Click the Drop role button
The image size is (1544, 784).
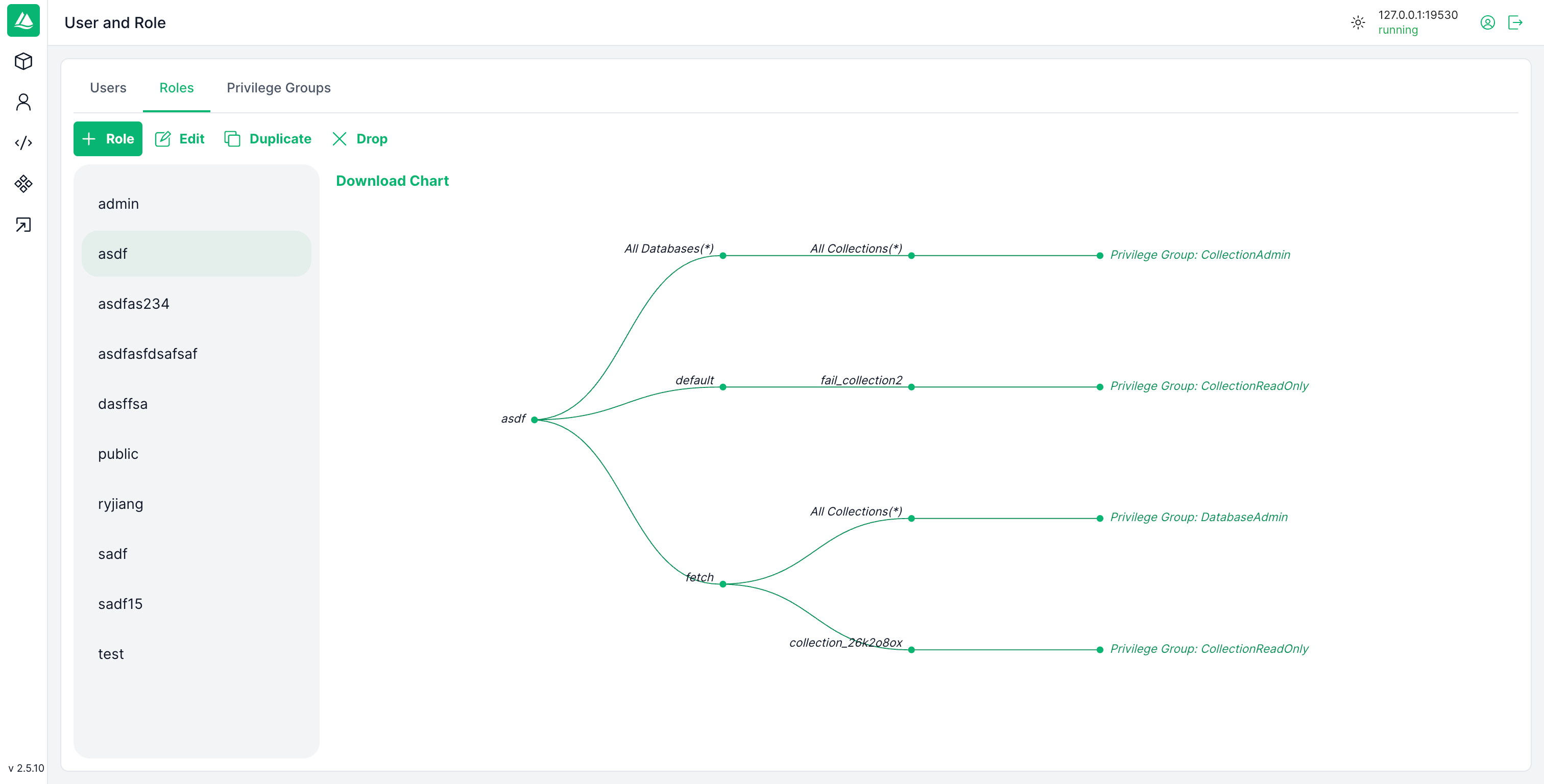[359, 138]
